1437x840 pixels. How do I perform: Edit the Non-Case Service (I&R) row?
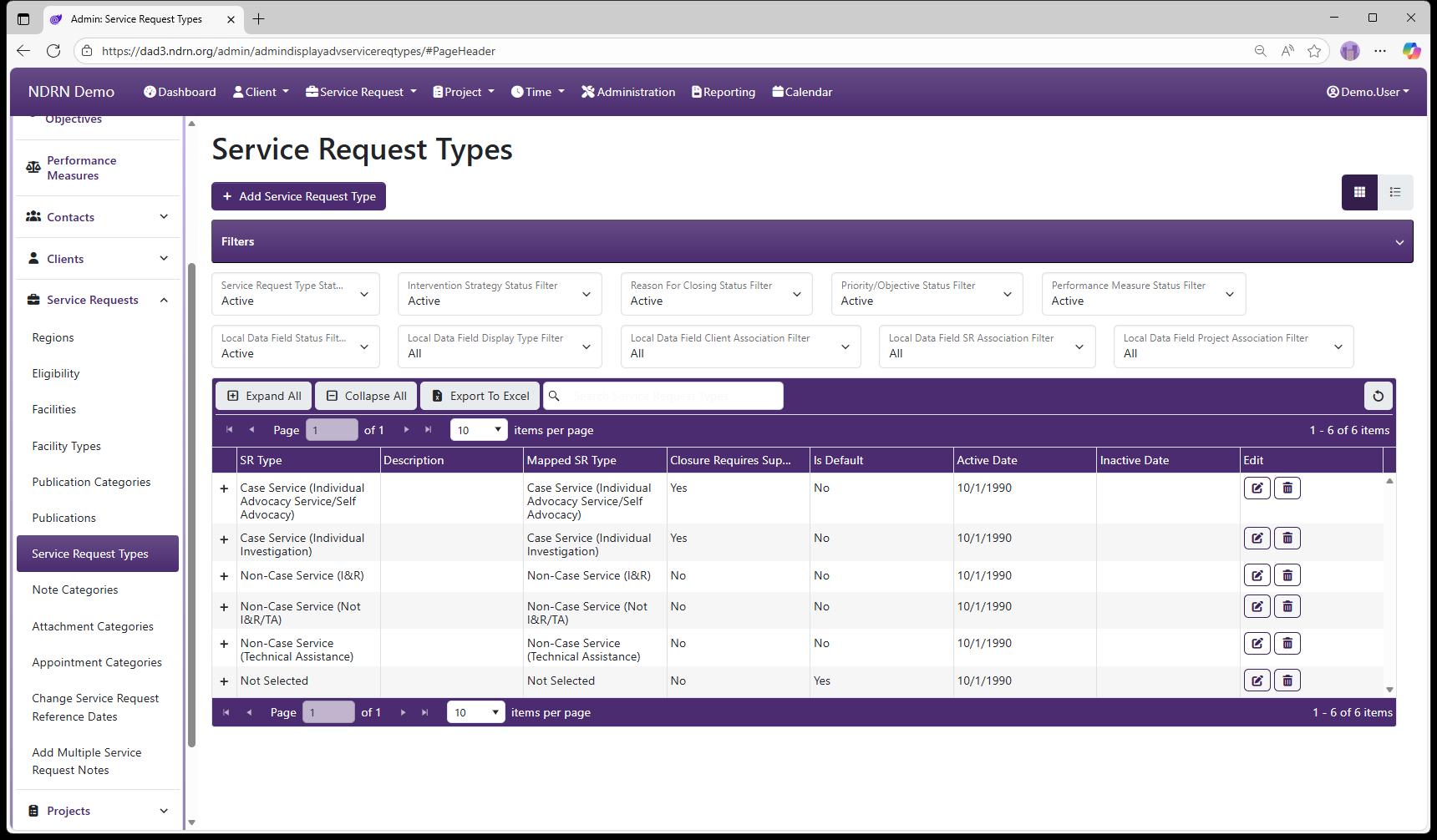tap(1257, 575)
